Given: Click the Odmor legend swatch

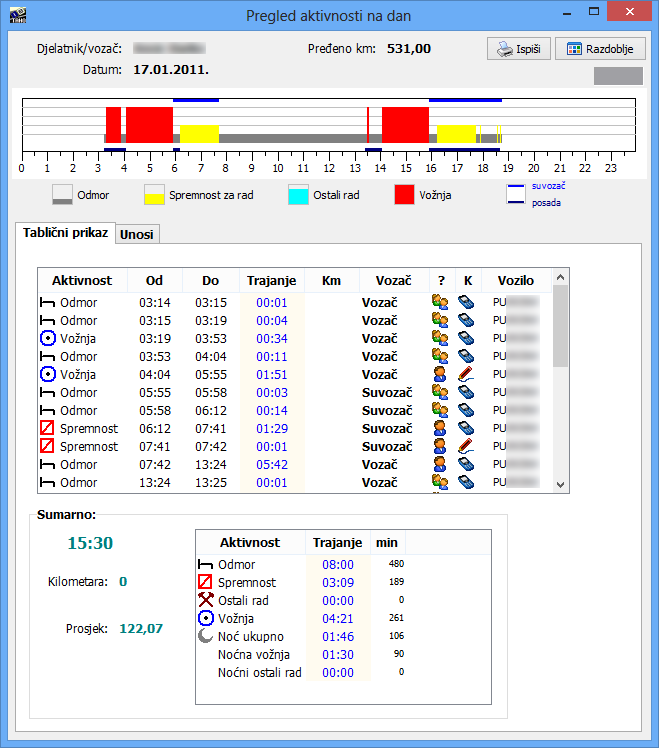Looking at the screenshot, I should (63, 195).
